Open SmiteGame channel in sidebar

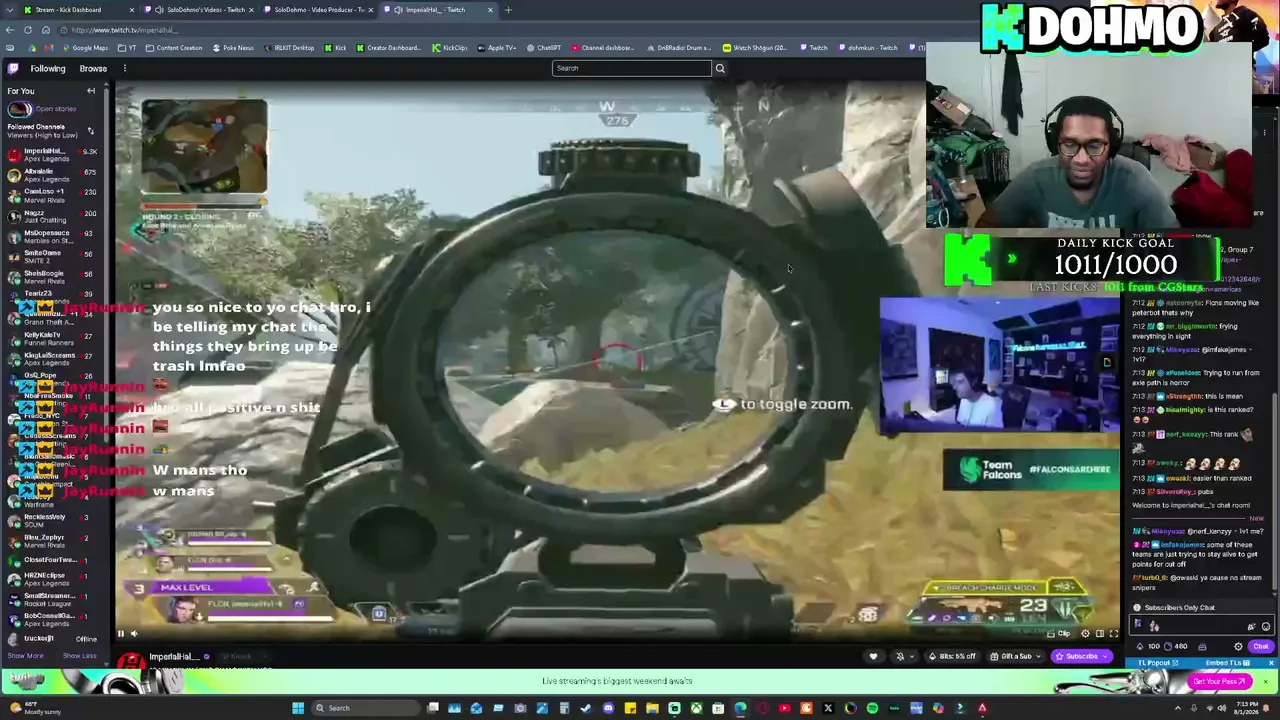(x=52, y=257)
